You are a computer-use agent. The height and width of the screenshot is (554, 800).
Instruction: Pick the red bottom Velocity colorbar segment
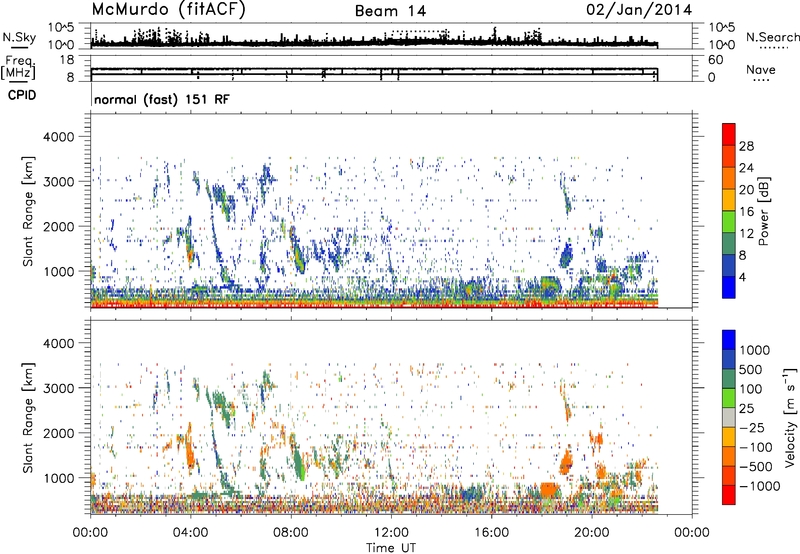tap(729, 495)
